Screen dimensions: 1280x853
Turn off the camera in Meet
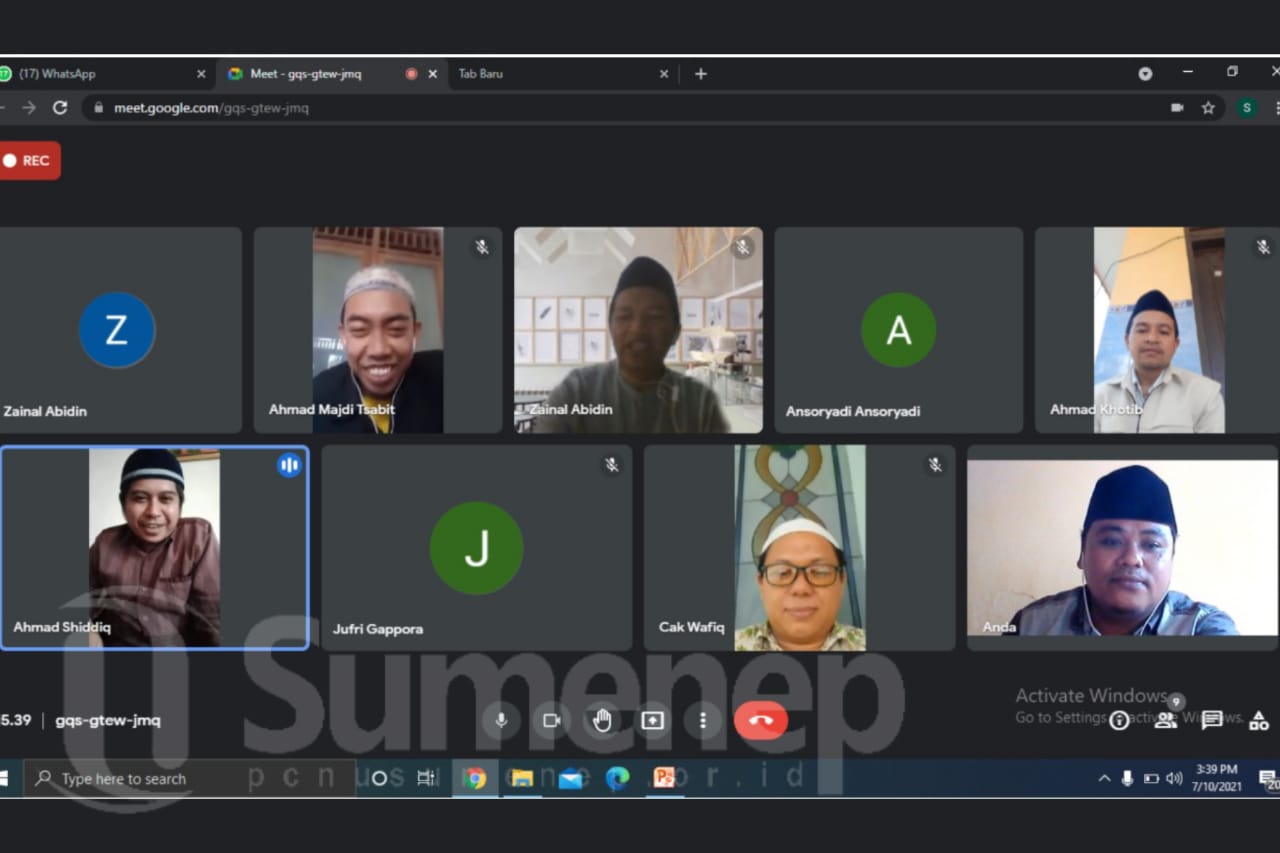pyautogui.click(x=551, y=720)
